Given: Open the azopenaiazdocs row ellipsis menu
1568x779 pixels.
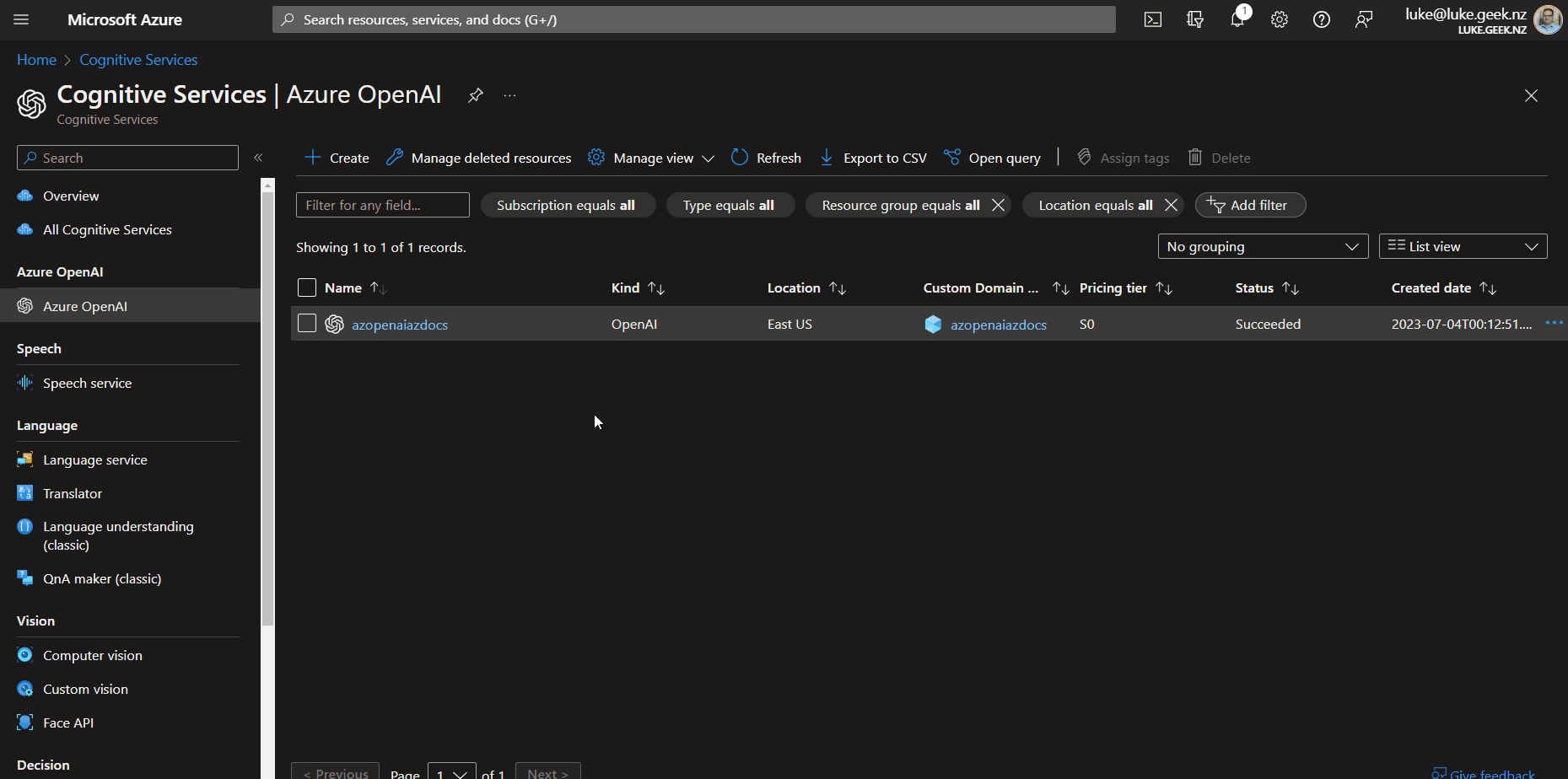Looking at the screenshot, I should coord(1554,323).
